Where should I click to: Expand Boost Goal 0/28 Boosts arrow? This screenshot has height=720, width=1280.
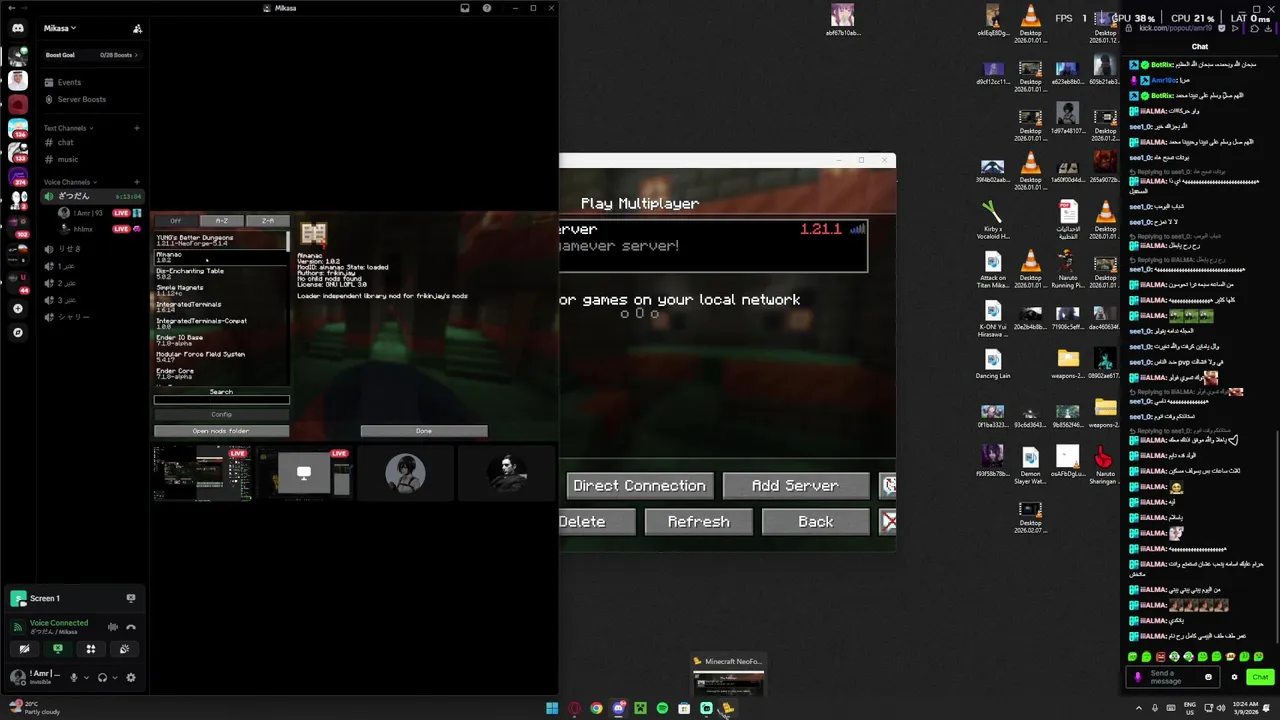pyautogui.click(x=137, y=55)
